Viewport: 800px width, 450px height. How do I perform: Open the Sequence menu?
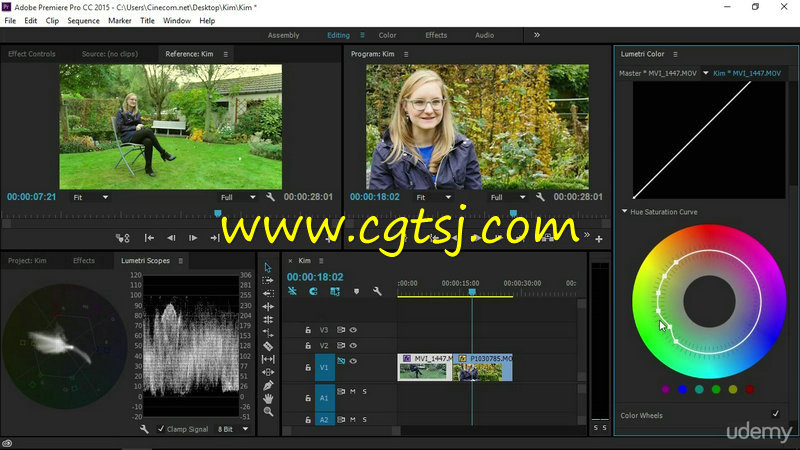(83, 21)
